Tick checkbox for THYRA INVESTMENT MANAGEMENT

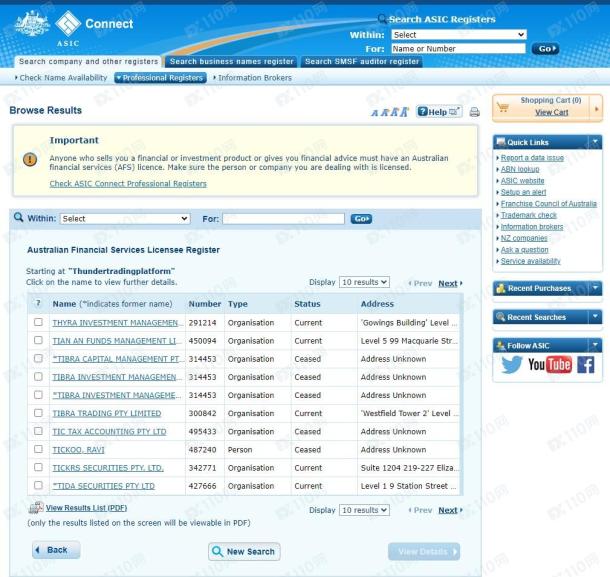point(38,323)
